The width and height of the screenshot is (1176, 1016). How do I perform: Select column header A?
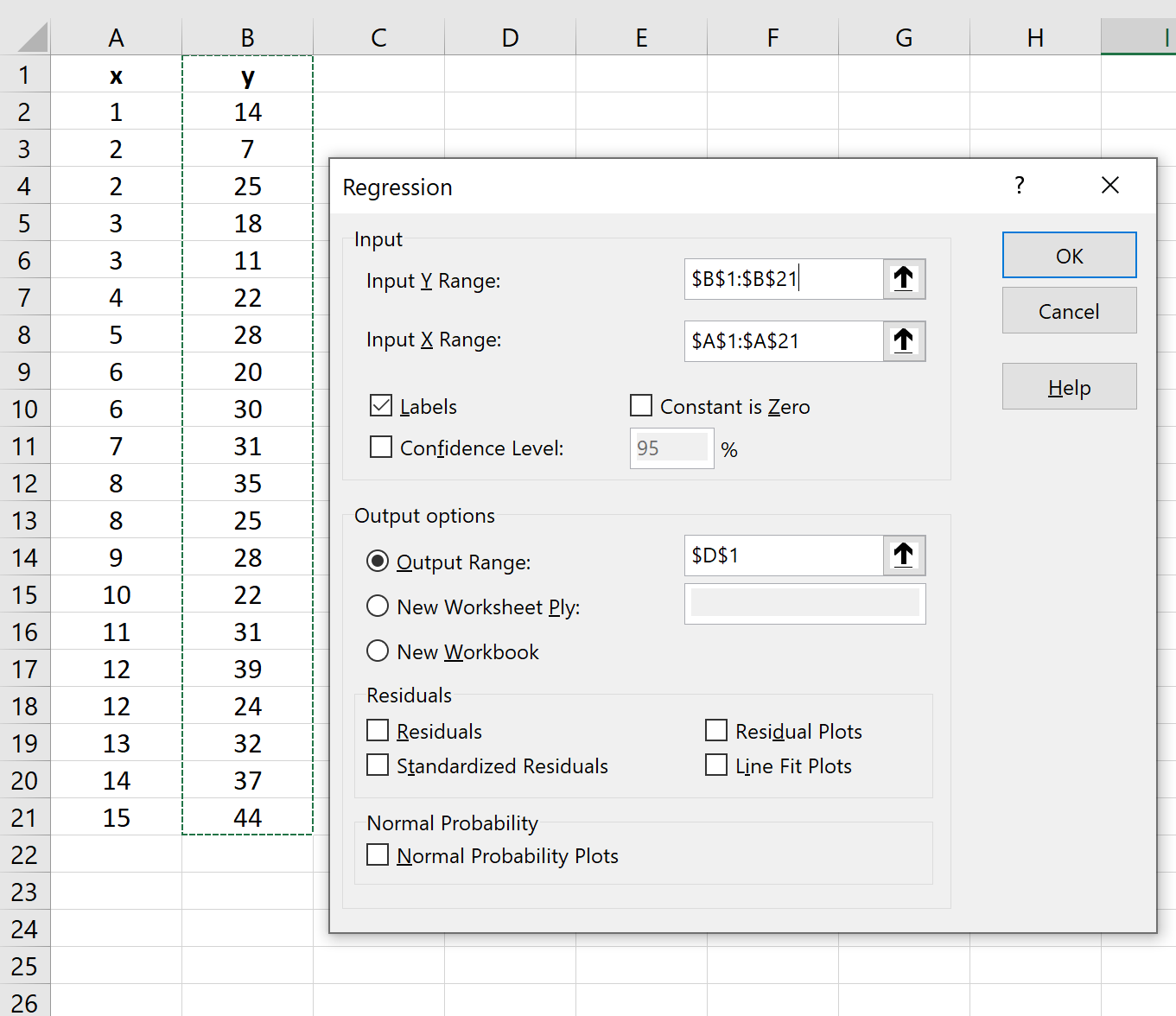(x=116, y=36)
